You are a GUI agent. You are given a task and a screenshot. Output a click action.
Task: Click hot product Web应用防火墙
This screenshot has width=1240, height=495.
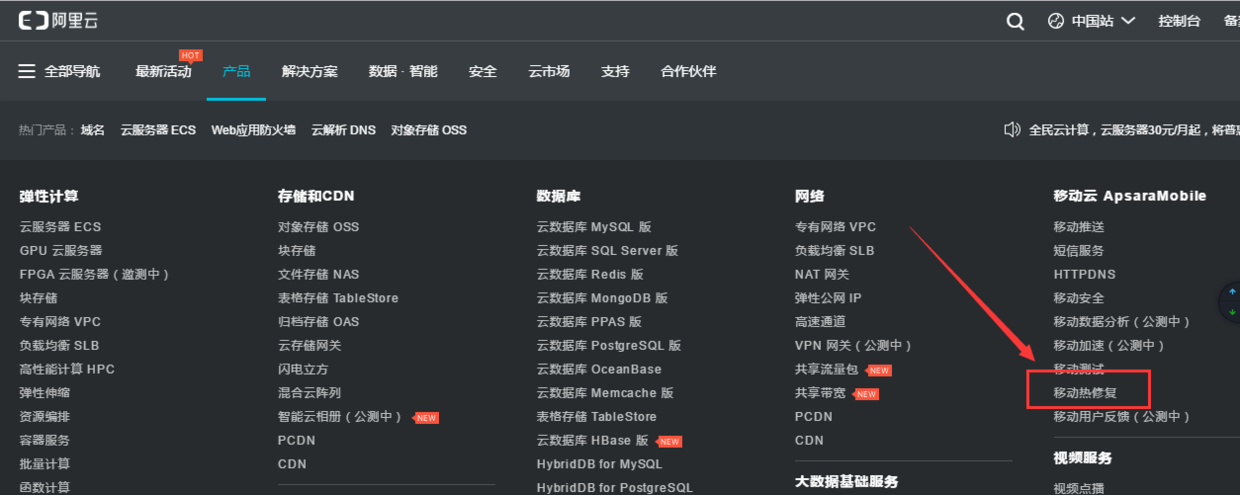click(253, 130)
